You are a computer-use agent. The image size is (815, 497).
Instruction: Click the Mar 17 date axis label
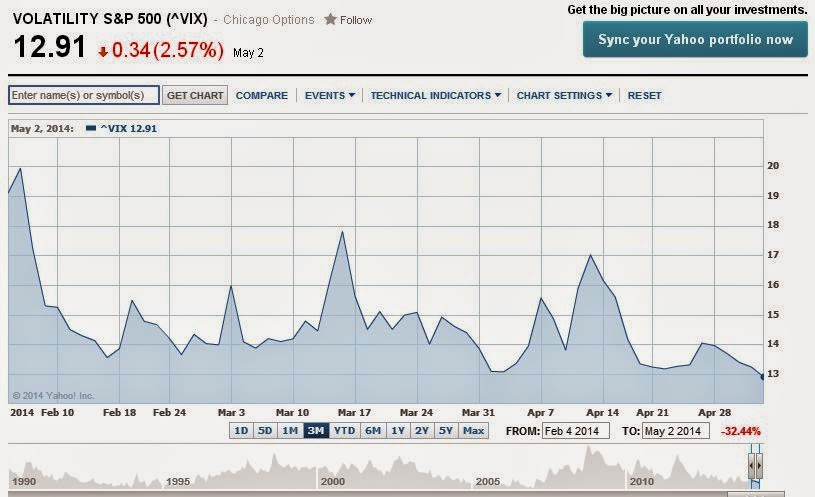pyautogui.click(x=354, y=412)
